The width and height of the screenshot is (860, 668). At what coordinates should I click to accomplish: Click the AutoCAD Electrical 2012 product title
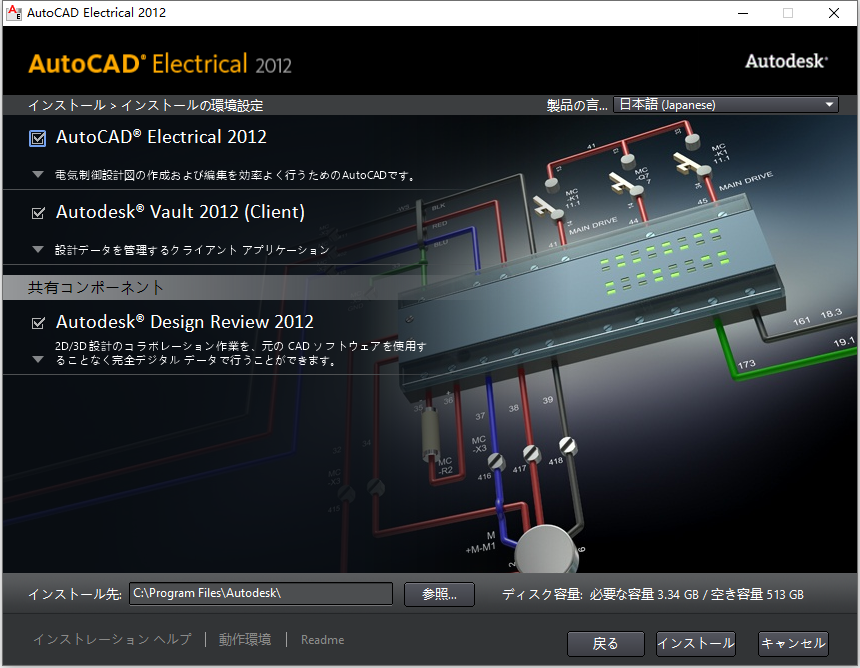click(161, 137)
